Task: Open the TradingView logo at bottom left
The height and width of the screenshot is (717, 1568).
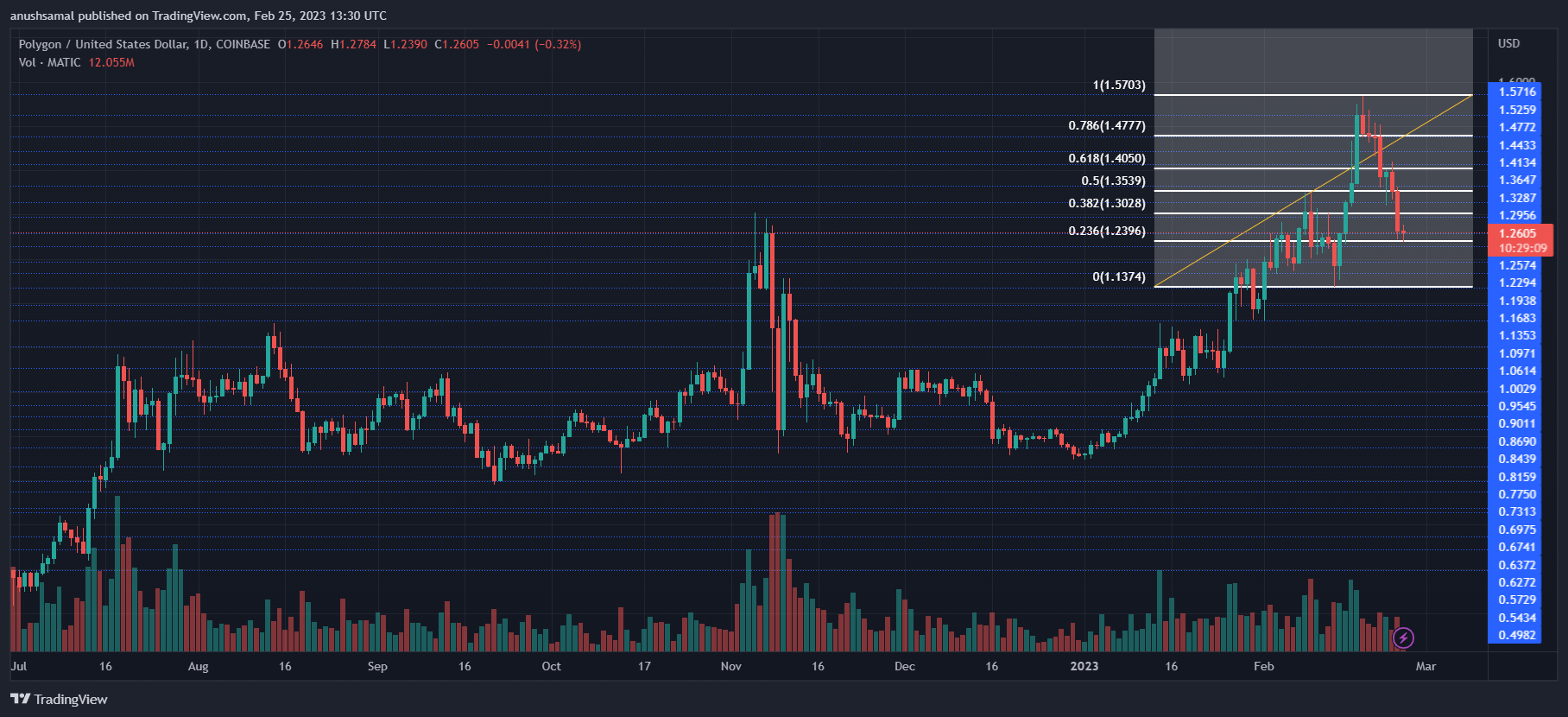Action: pyautogui.click(x=59, y=699)
